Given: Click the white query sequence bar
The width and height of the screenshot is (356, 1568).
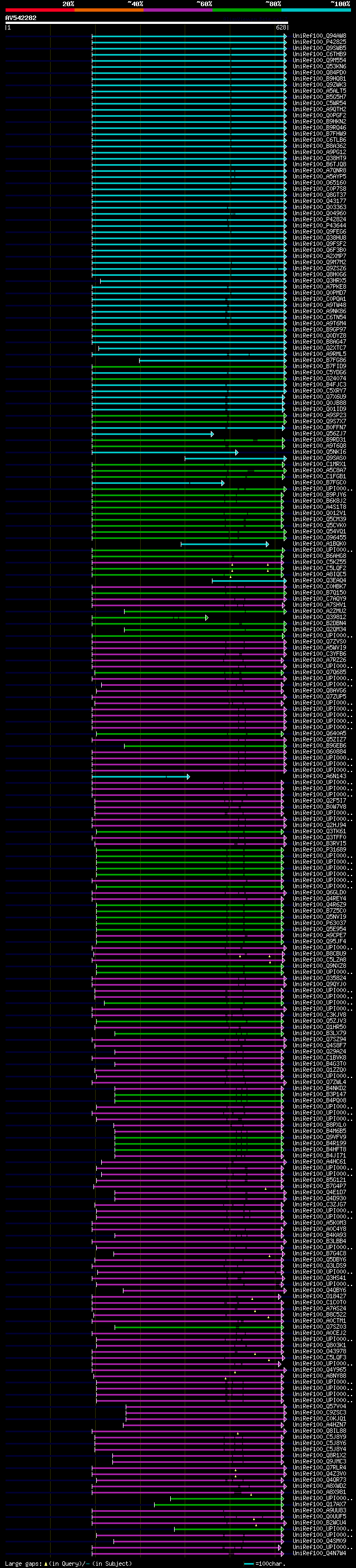Looking at the screenshot, I should (147, 22).
